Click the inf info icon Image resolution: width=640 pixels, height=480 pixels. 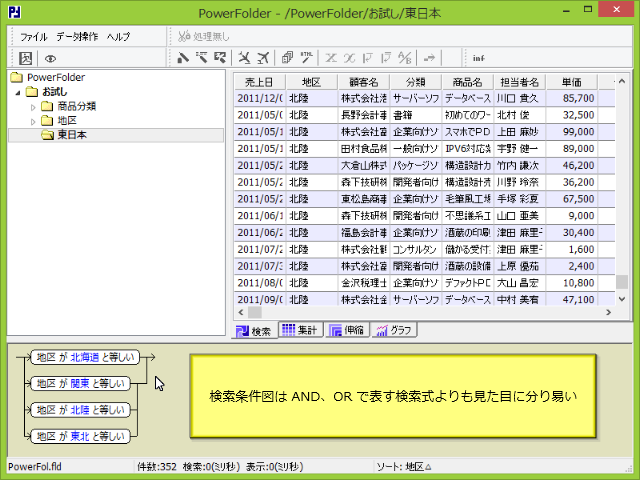coord(478,58)
